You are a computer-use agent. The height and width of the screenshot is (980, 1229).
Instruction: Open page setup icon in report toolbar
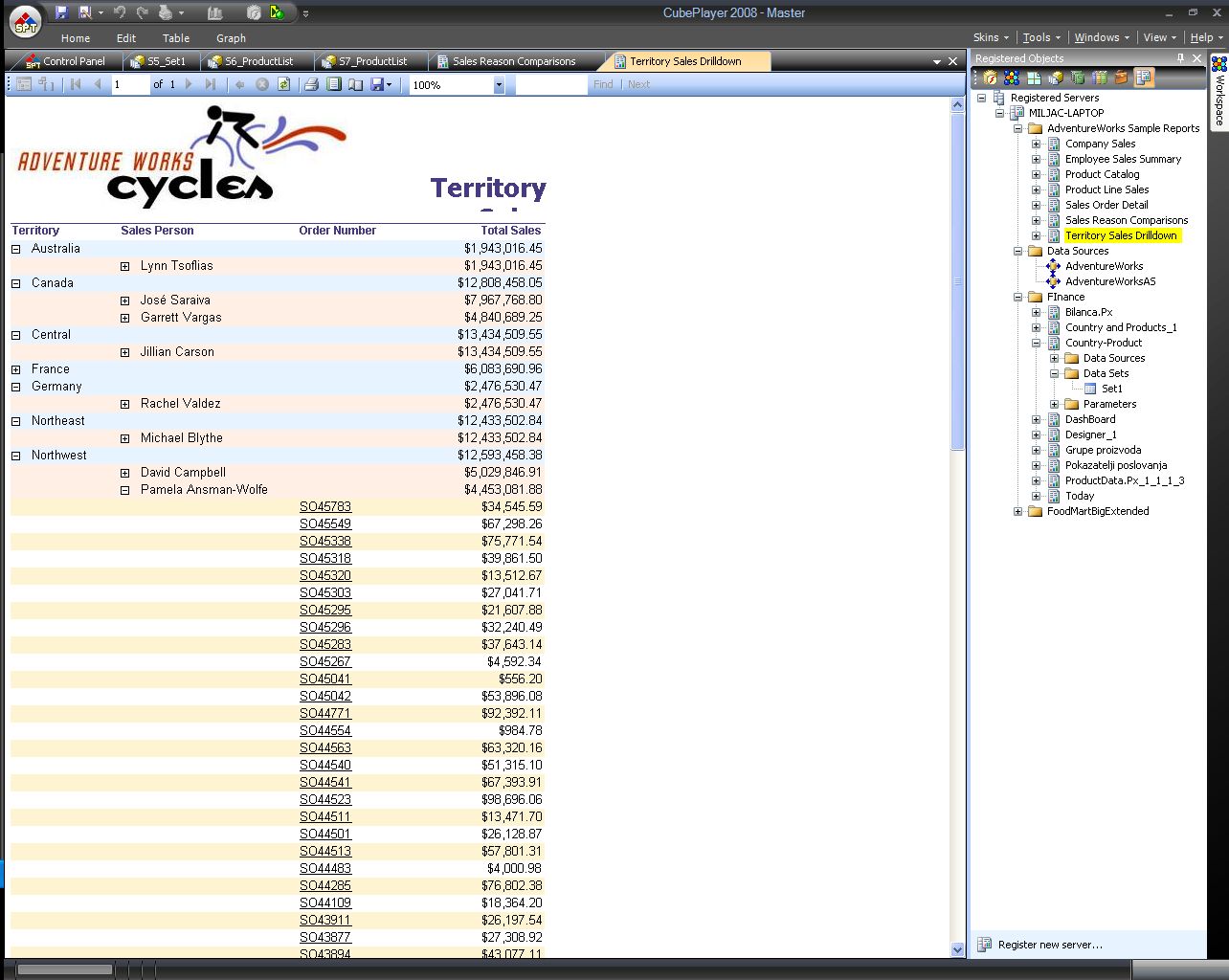pos(355,84)
